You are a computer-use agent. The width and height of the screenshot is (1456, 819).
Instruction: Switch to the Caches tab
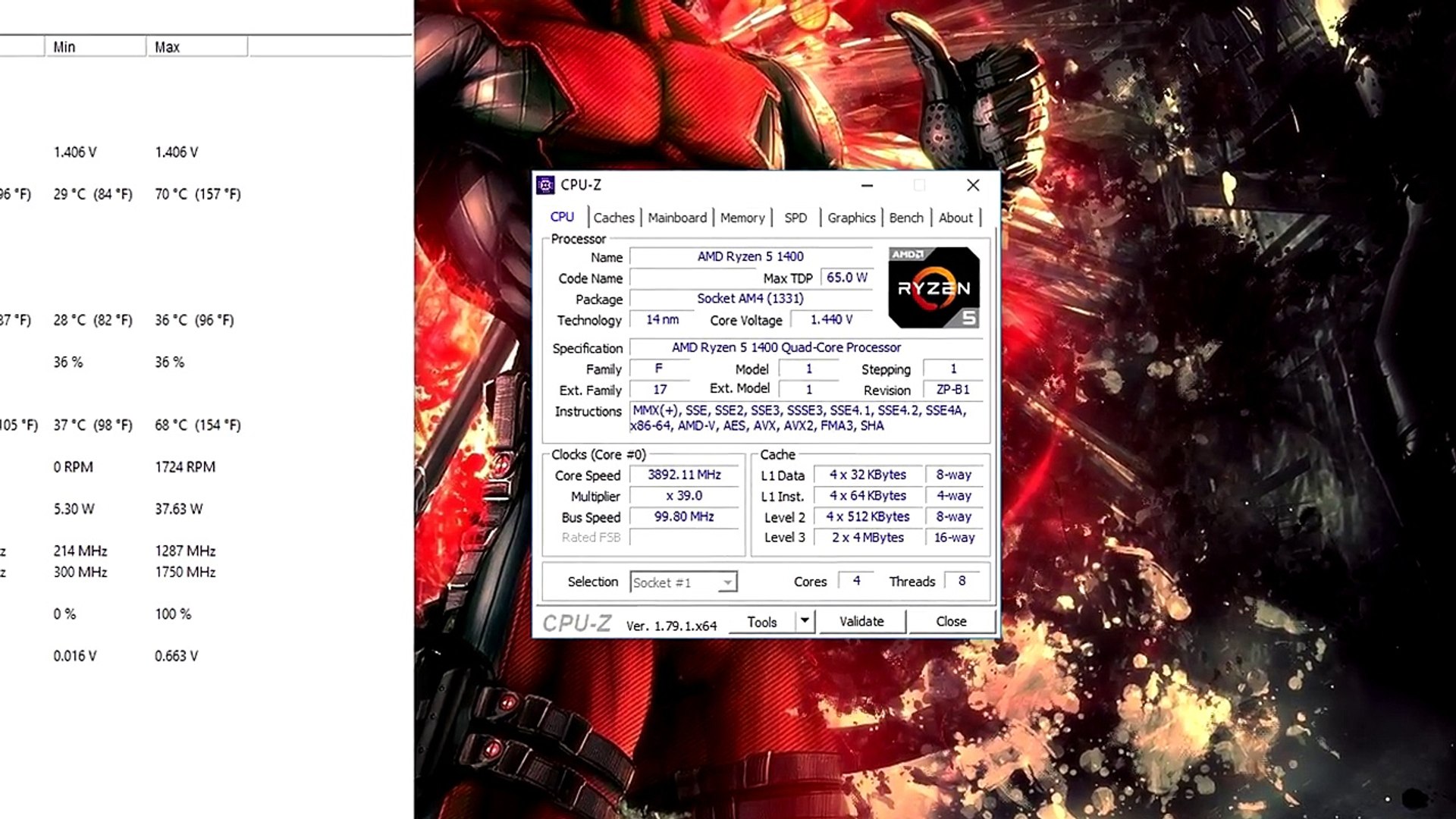tap(613, 218)
